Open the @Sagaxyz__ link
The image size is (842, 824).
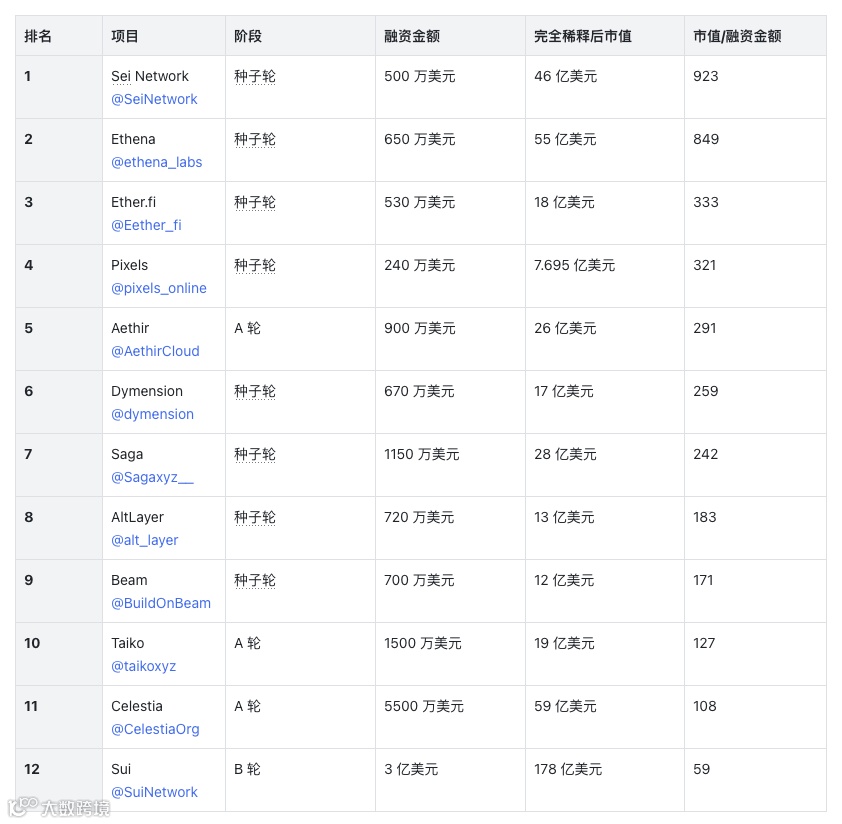(x=152, y=477)
